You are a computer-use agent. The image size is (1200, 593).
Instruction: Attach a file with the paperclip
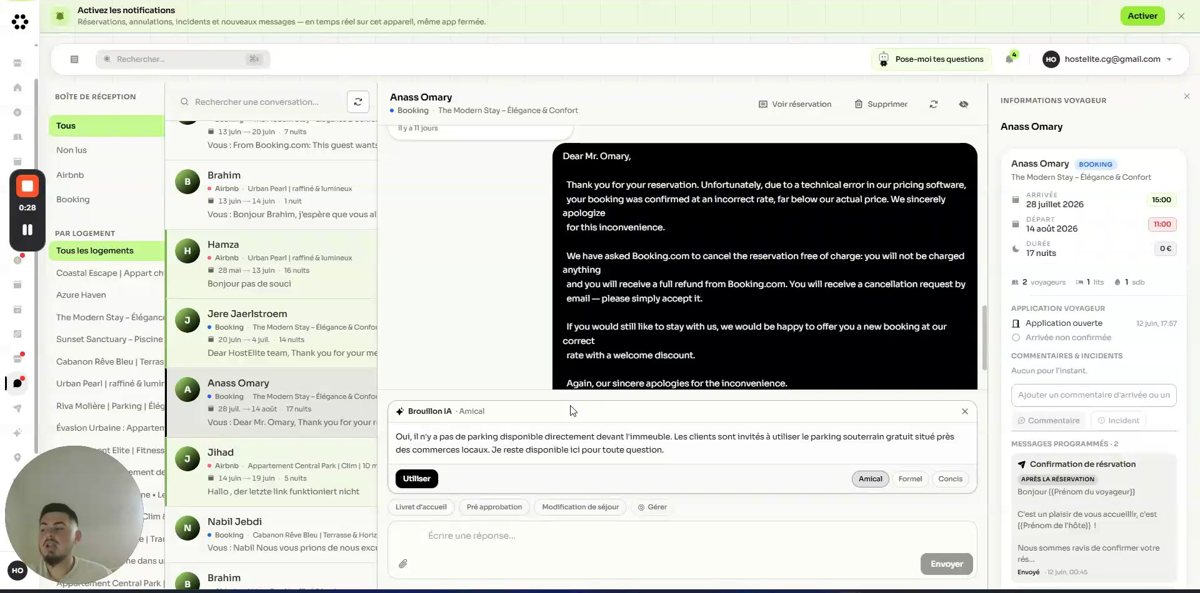403,564
